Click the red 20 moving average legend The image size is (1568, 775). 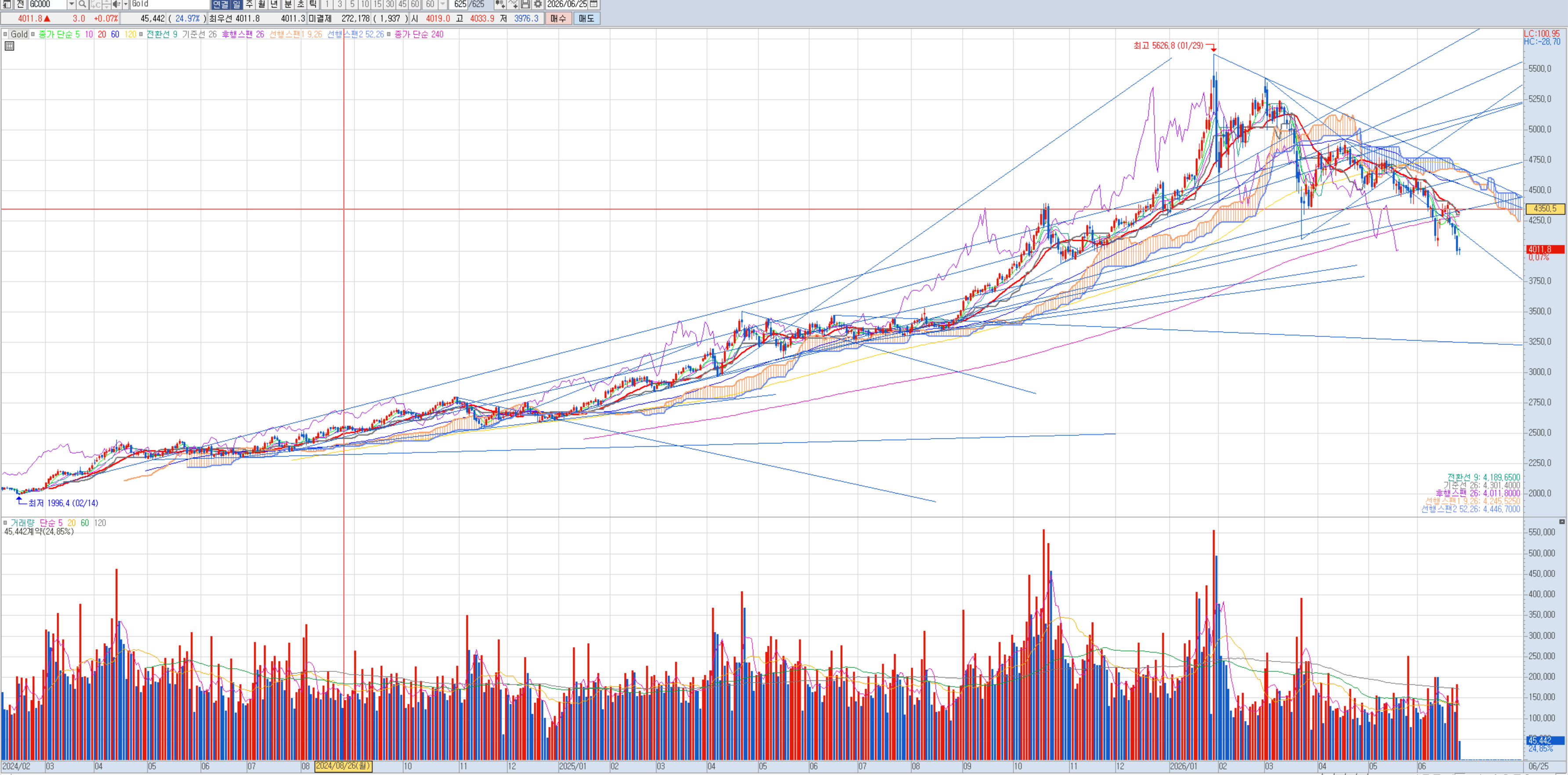click(x=101, y=34)
